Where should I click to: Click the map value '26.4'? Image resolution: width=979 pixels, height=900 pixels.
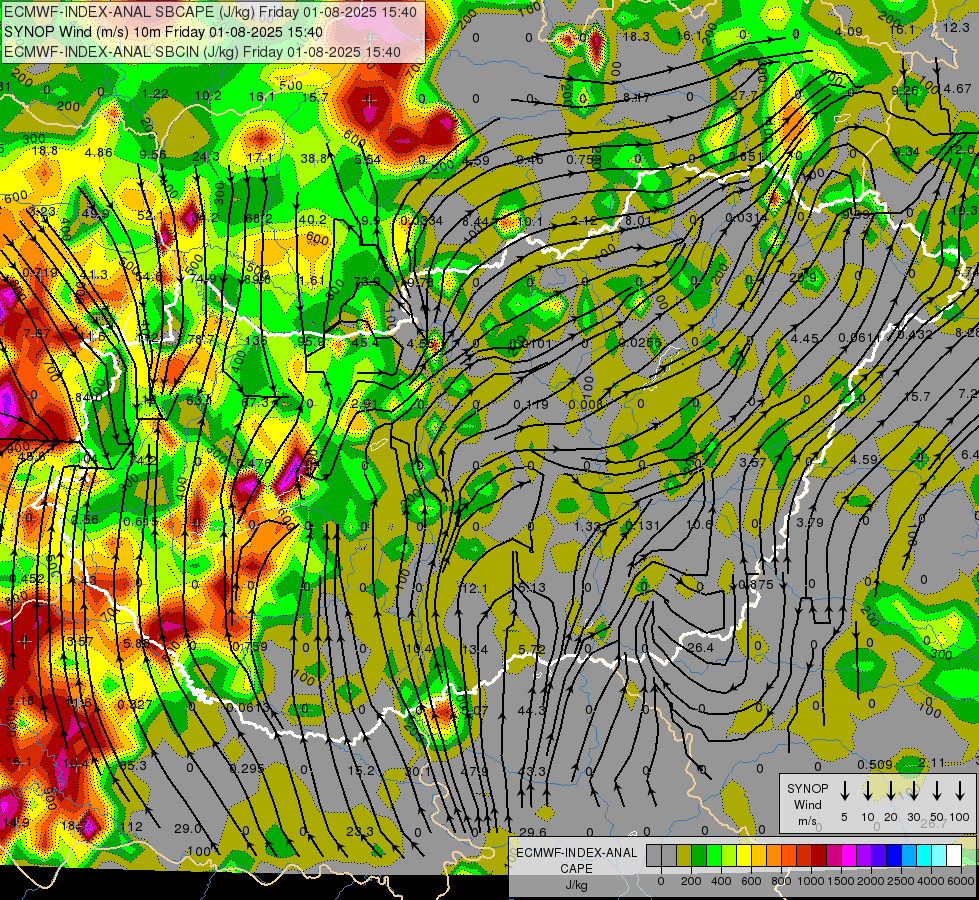[x=700, y=648]
